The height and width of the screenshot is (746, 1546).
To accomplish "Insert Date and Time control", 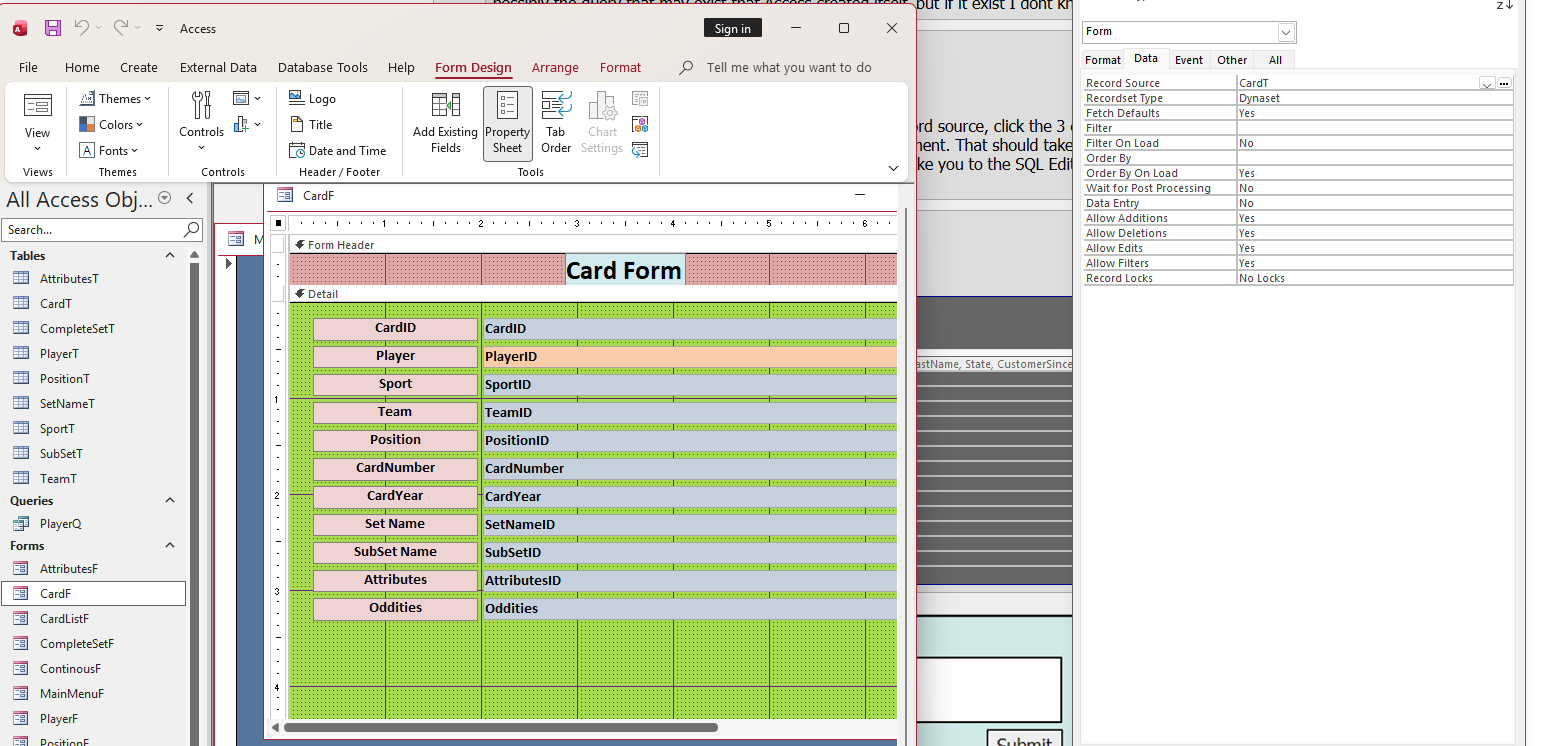I will pyautogui.click(x=337, y=151).
